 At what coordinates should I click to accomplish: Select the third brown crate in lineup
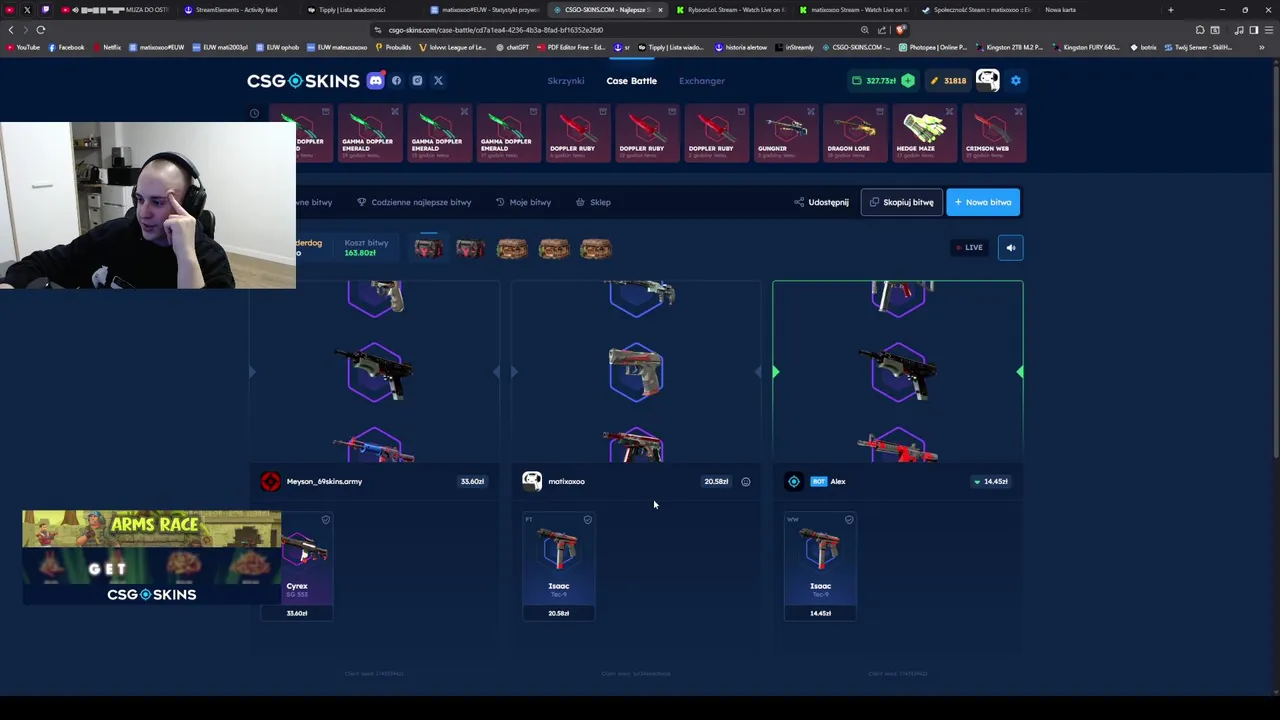(x=512, y=248)
